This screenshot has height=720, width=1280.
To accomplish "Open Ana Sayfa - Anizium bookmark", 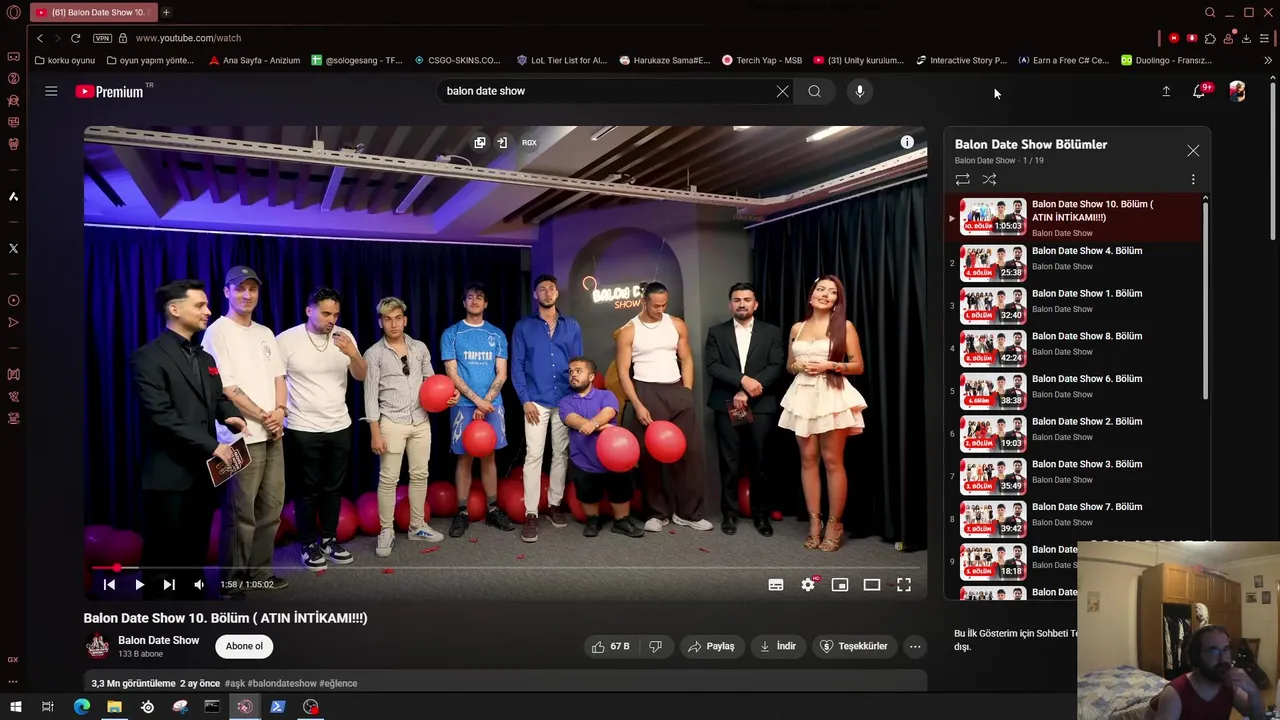I will [254, 60].
